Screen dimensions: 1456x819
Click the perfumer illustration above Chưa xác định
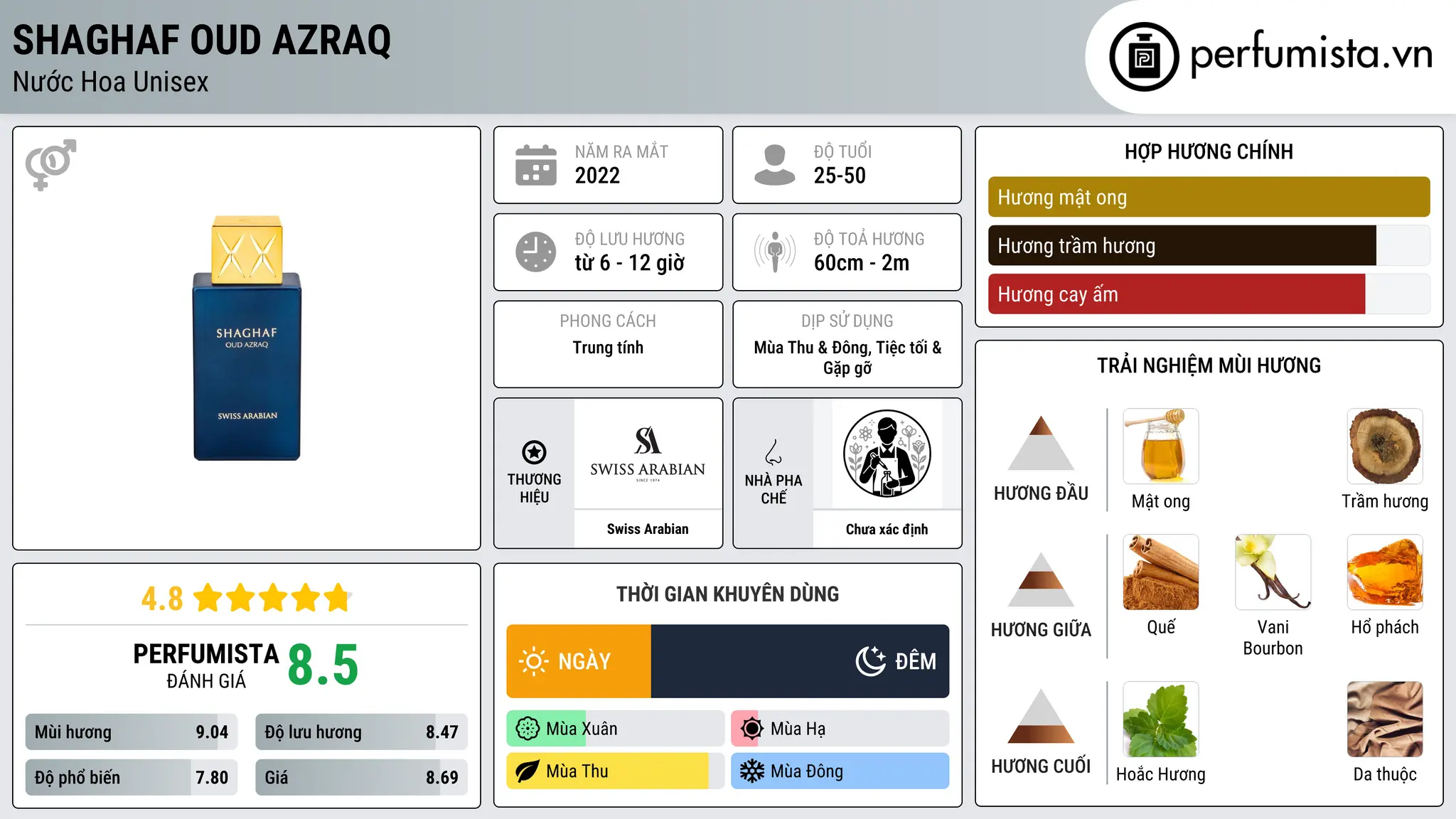(887, 454)
